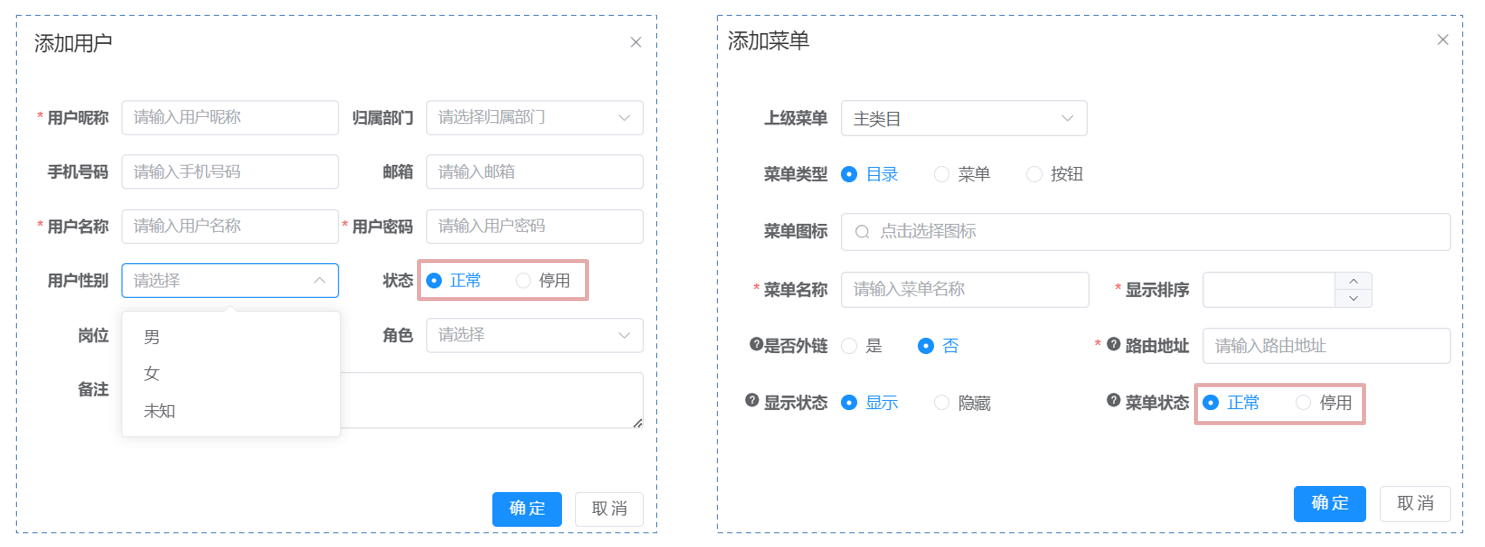Select 隐藏 radio for 显示状态
The height and width of the screenshot is (547, 1485).
(x=941, y=403)
